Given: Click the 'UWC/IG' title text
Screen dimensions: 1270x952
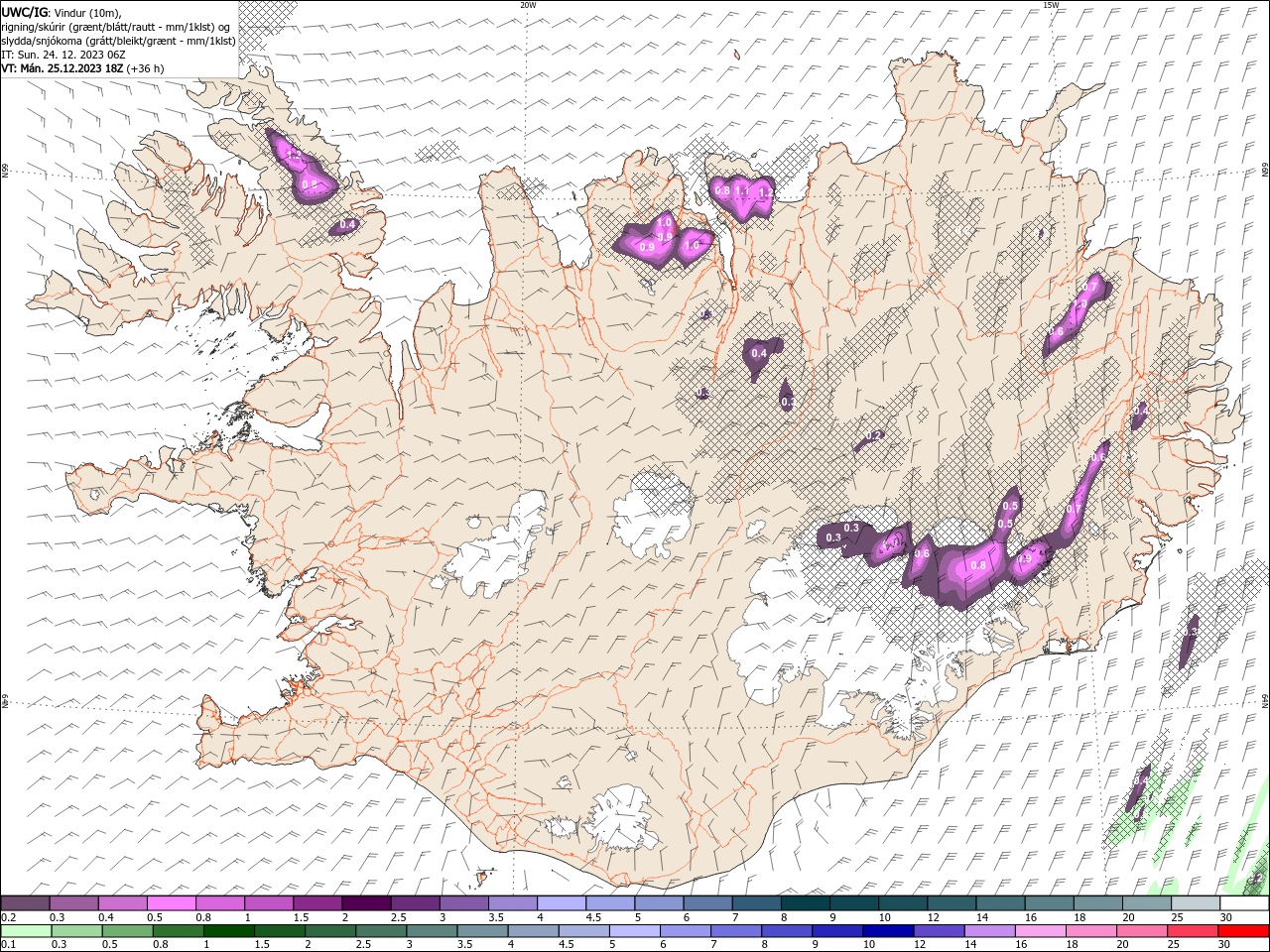Looking at the screenshot, I should (x=25, y=12).
